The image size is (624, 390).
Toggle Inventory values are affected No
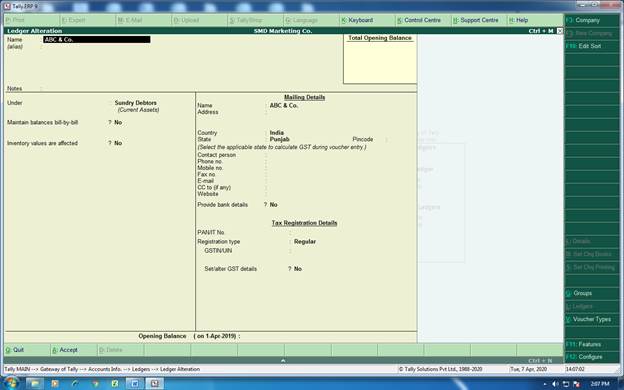tap(118, 143)
